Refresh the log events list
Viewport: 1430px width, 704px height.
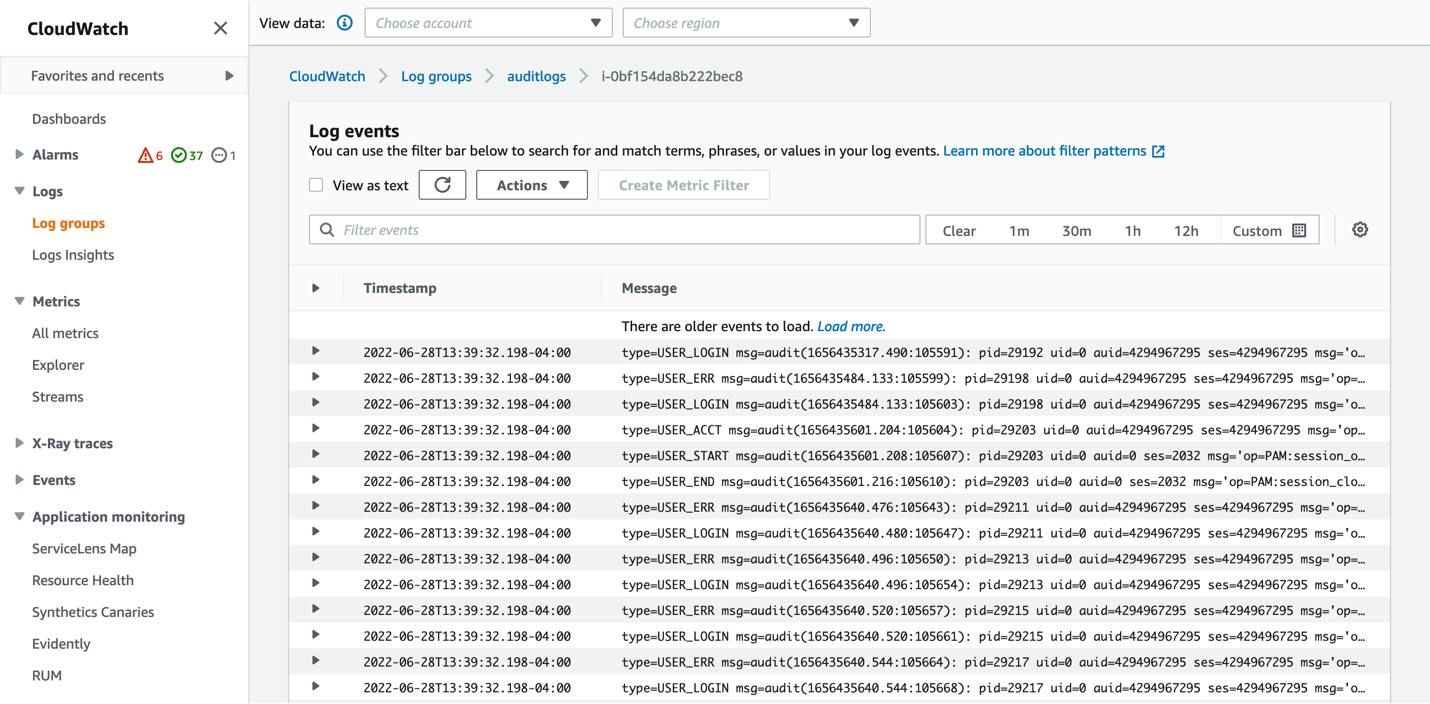click(442, 185)
